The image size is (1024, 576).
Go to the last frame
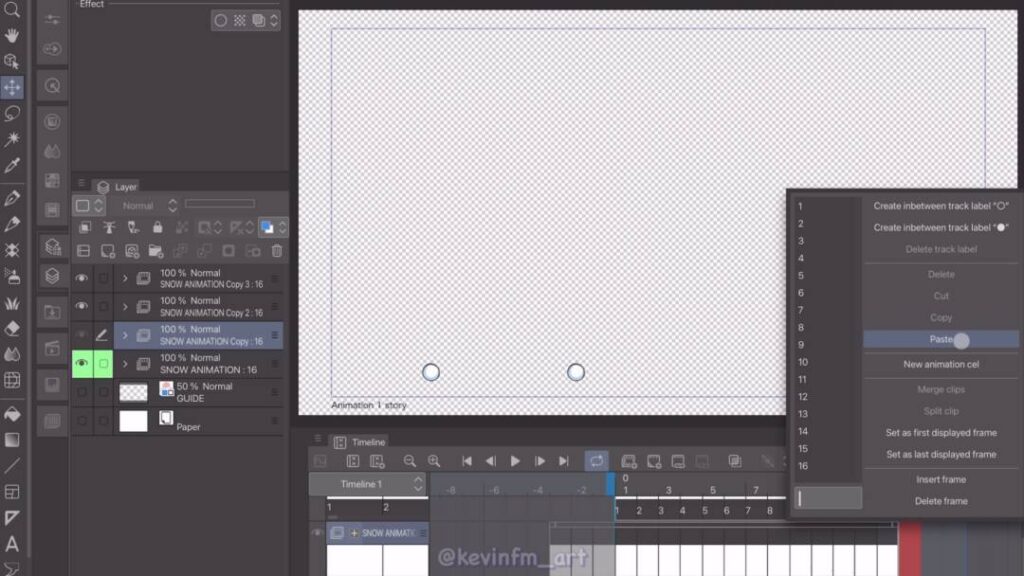(x=564, y=461)
